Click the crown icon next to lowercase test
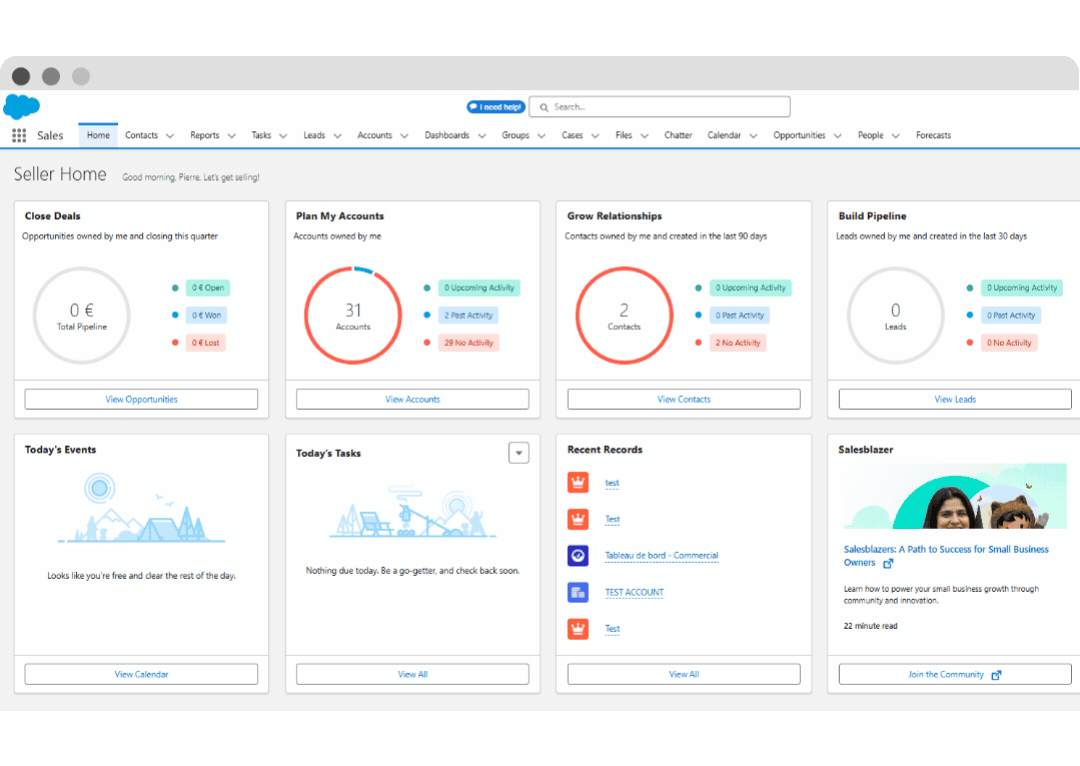 click(577, 483)
